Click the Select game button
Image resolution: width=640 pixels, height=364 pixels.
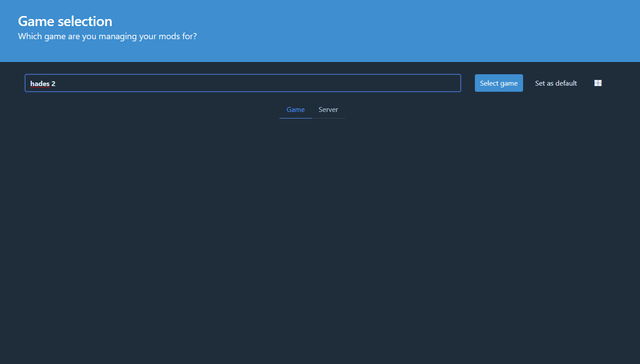pyautogui.click(x=498, y=83)
